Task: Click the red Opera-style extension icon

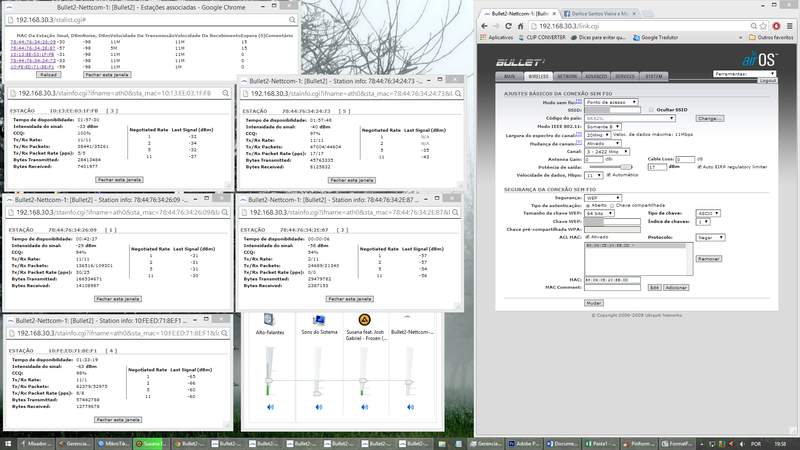Action: click(777, 26)
